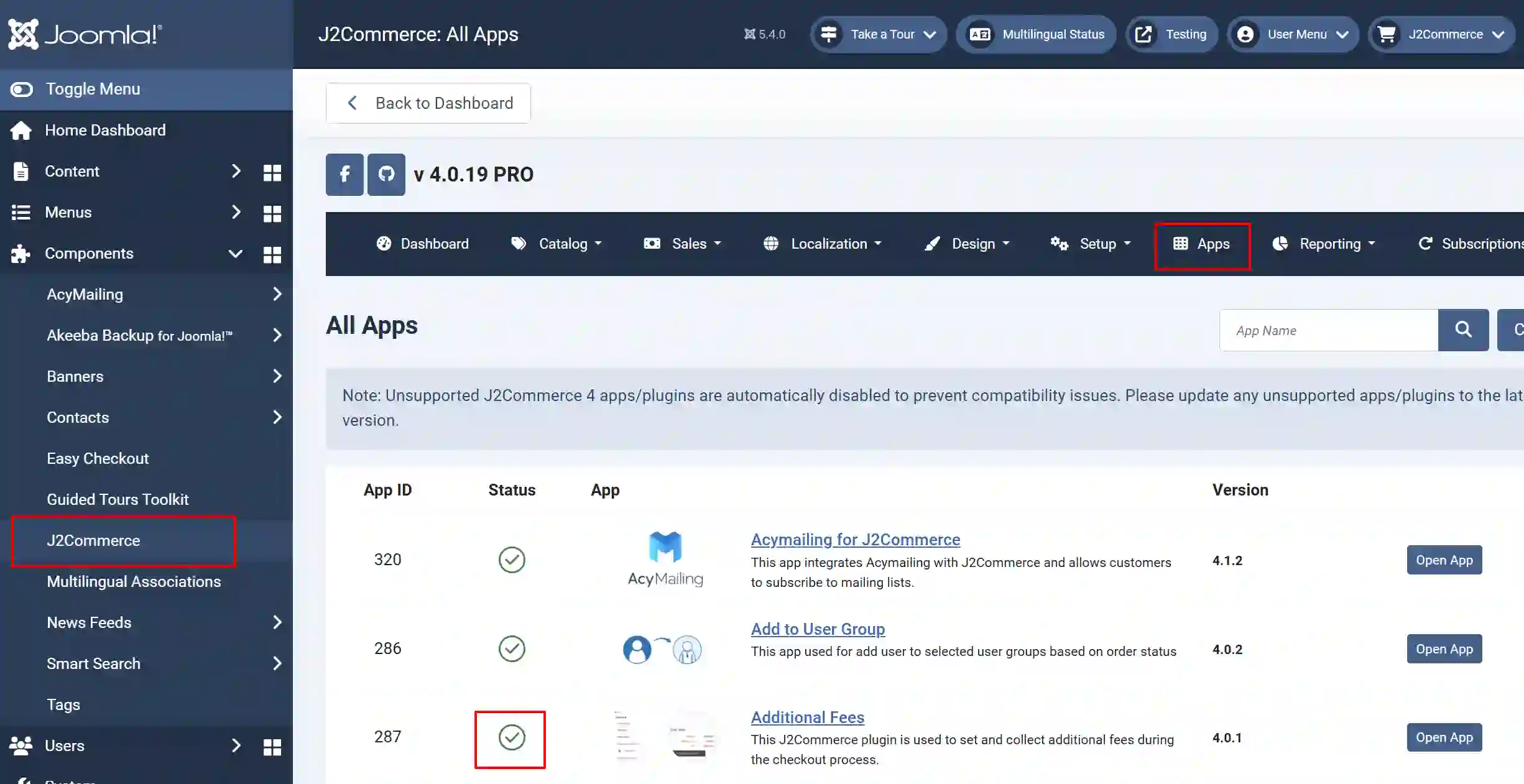Expand News Feeds submenu arrow
1524x784 pixels.
click(277, 622)
